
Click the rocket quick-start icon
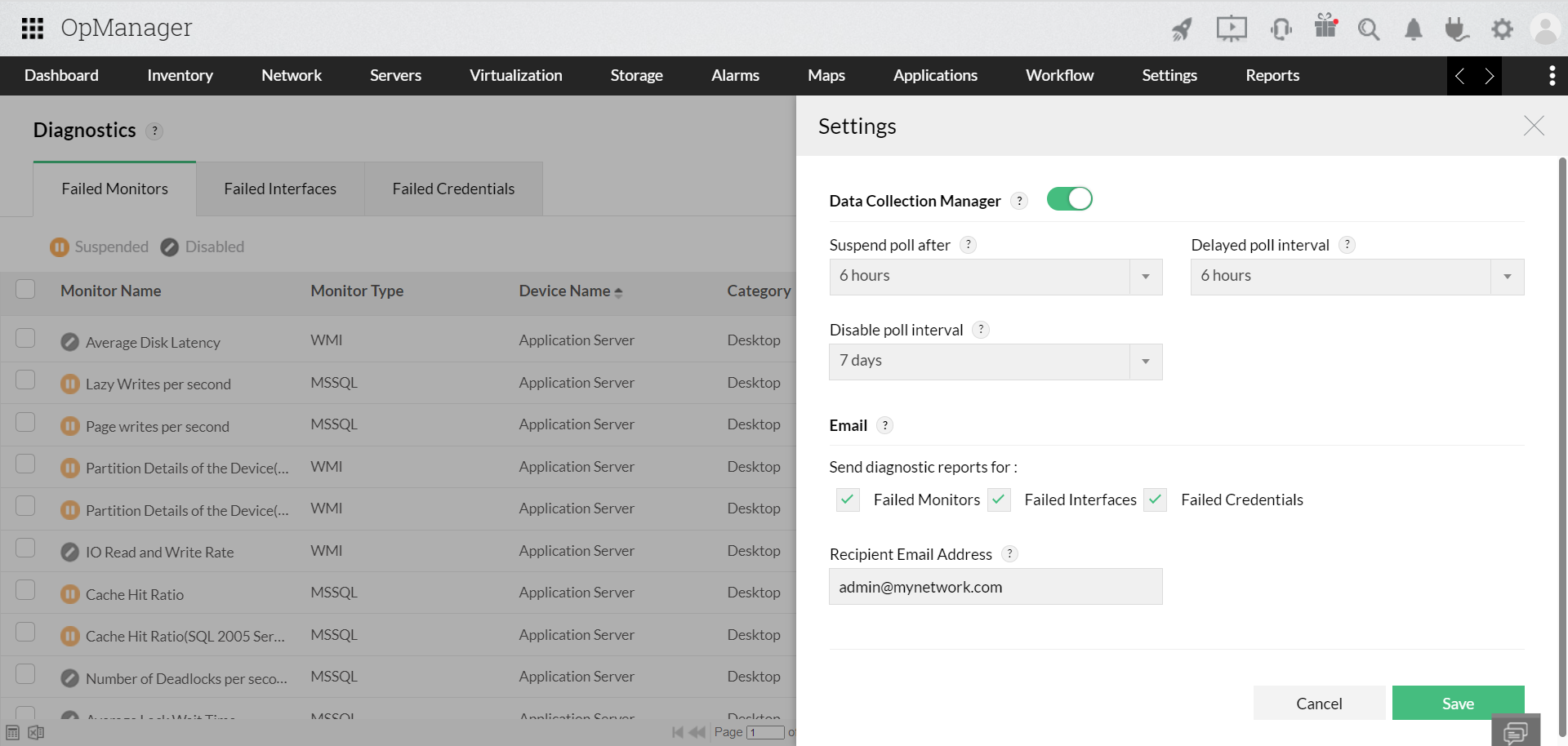tap(1182, 29)
